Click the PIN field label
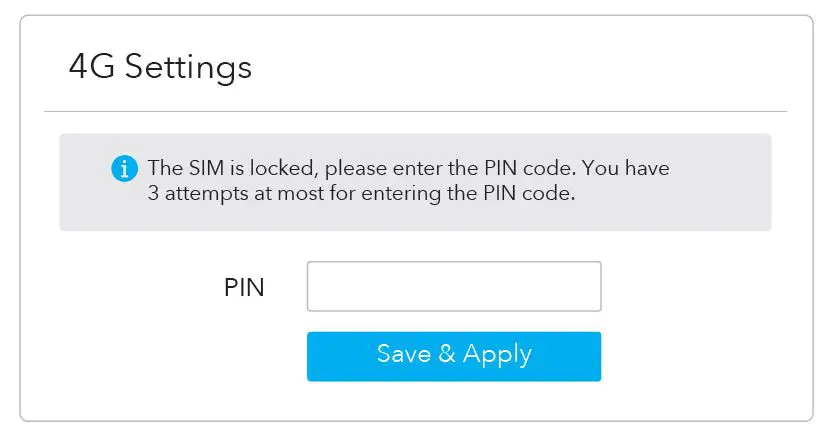The width and height of the screenshot is (824, 432). point(244,288)
